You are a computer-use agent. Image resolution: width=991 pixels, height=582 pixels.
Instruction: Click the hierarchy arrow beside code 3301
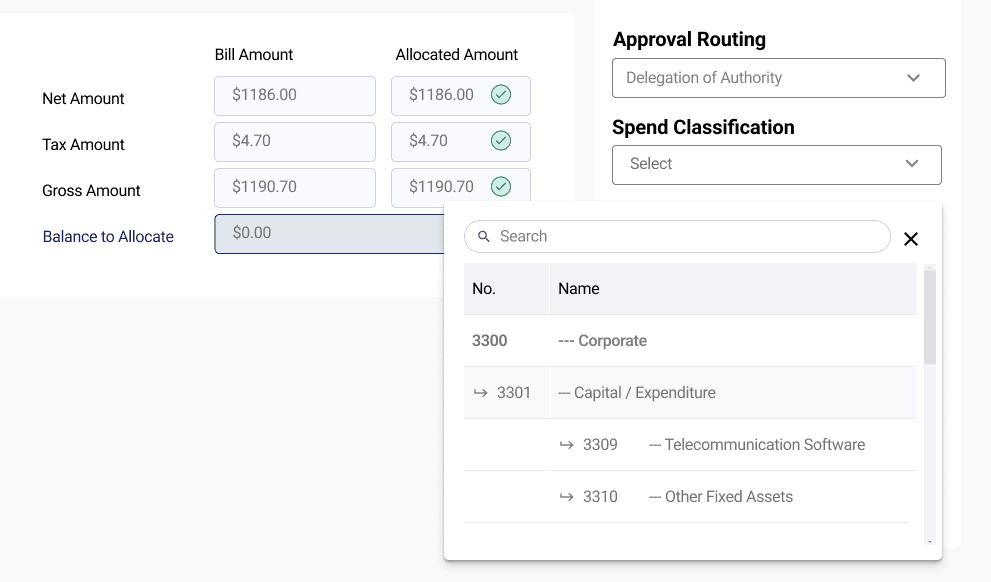point(480,392)
